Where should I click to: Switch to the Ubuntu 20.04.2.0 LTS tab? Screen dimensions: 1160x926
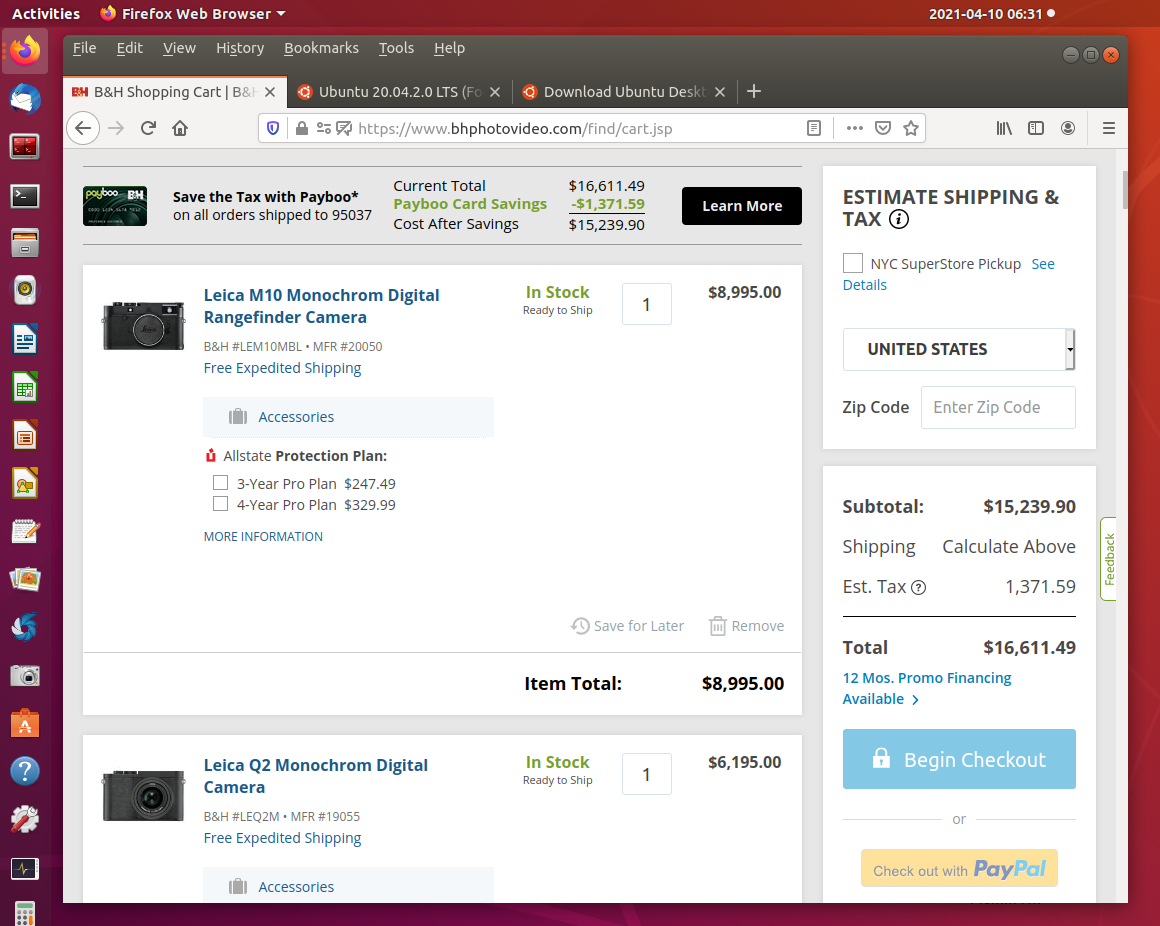(x=400, y=92)
